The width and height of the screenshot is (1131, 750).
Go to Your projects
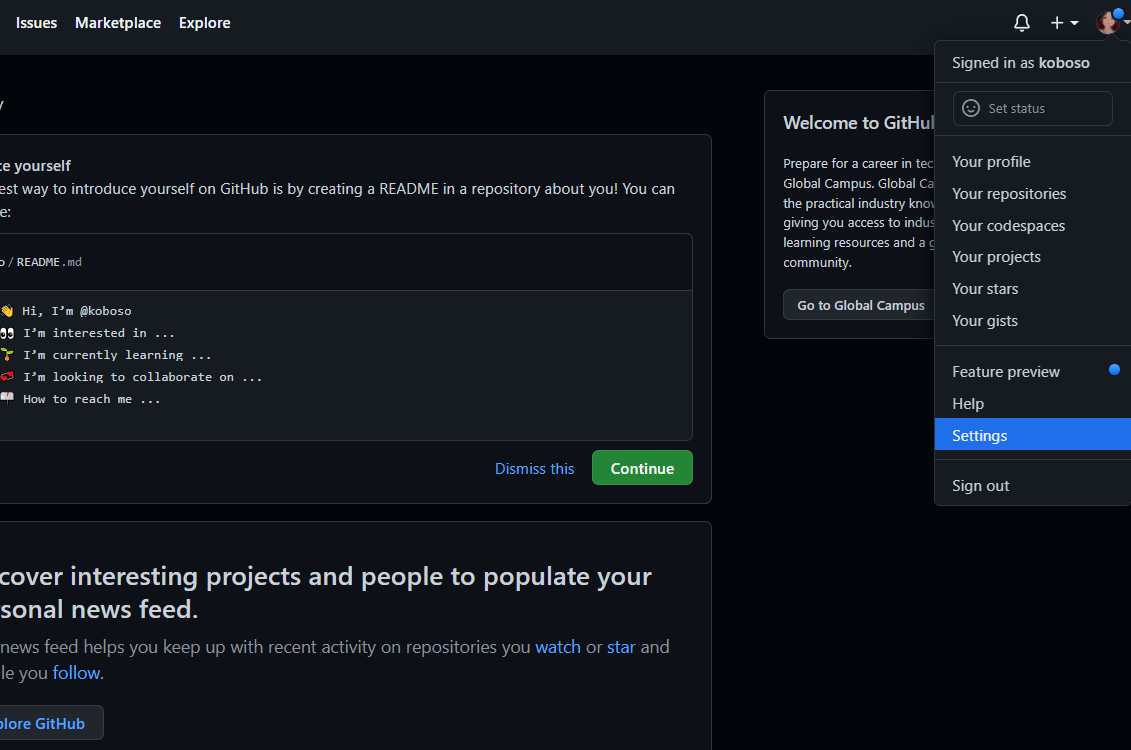pos(1032,257)
